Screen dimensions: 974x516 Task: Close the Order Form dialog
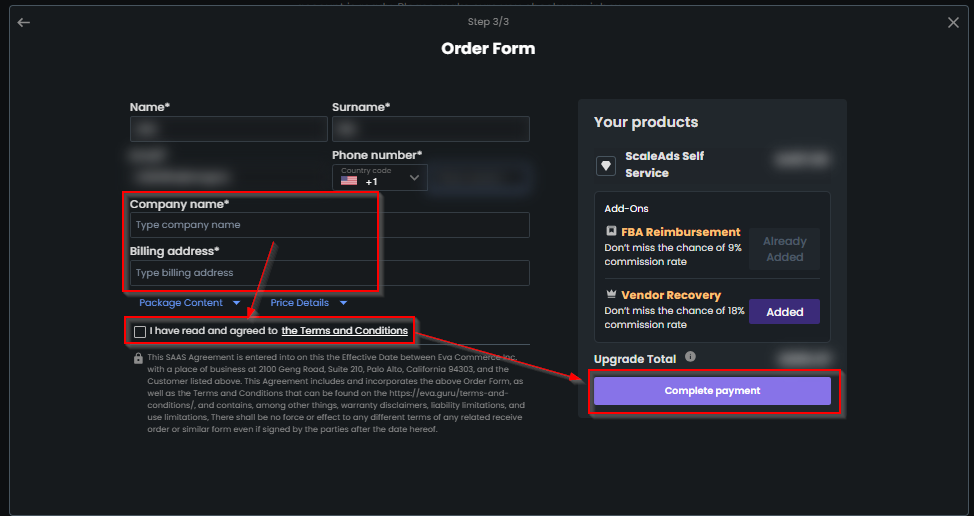point(953,22)
